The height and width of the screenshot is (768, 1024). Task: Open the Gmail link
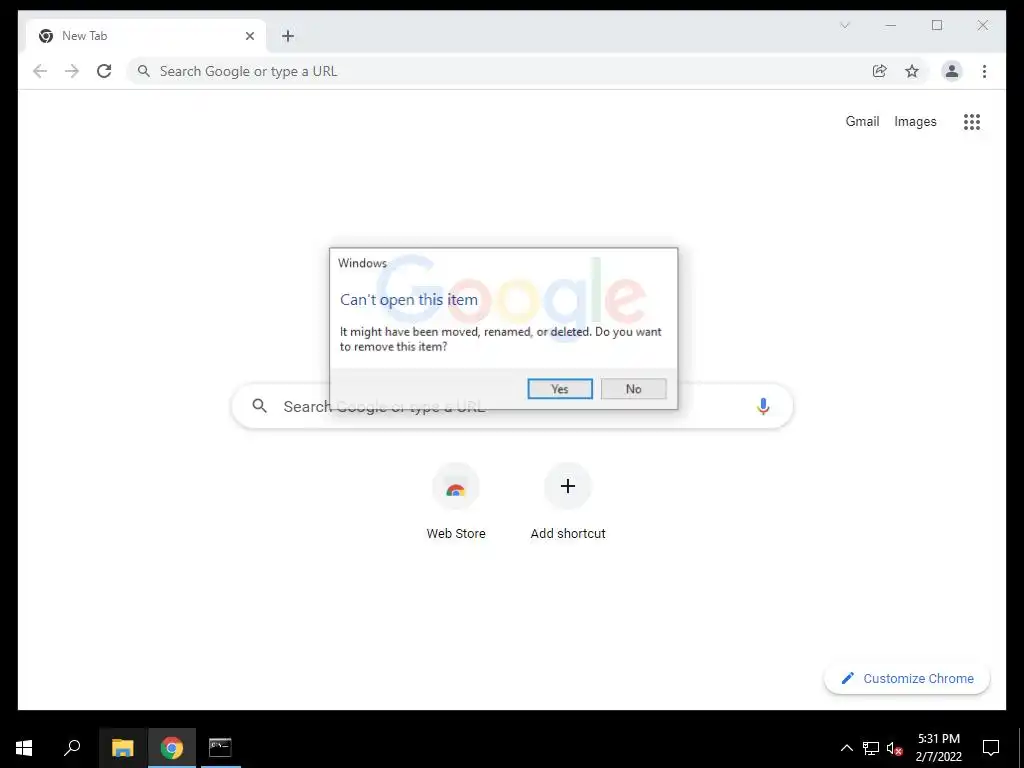click(x=862, y=121)
